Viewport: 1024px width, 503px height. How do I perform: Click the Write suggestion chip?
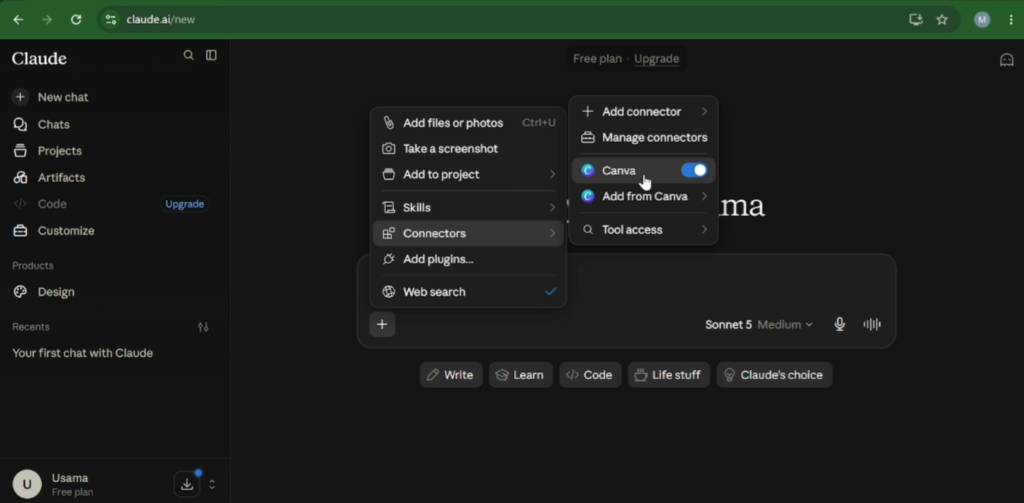tap(451, 375)
